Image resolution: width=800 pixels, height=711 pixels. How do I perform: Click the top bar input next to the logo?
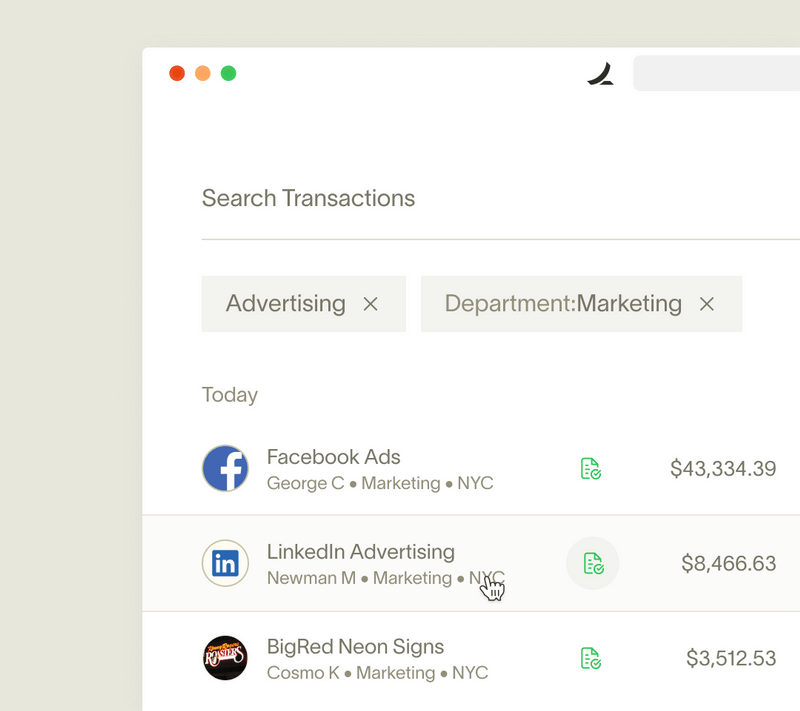(715, 74)
